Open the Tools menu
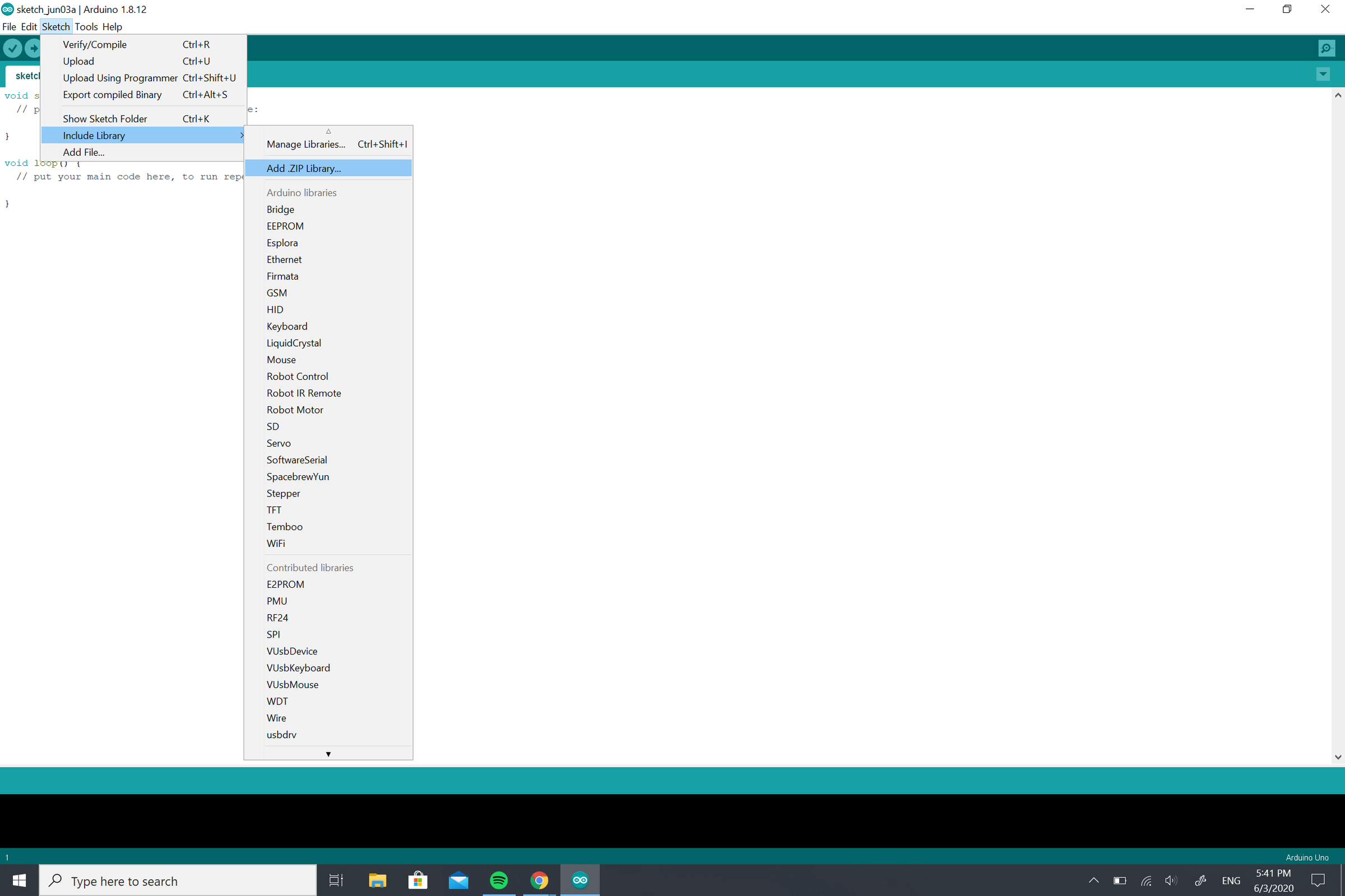The width and height of the screenshot is (1345, 896). coord(86,27)
